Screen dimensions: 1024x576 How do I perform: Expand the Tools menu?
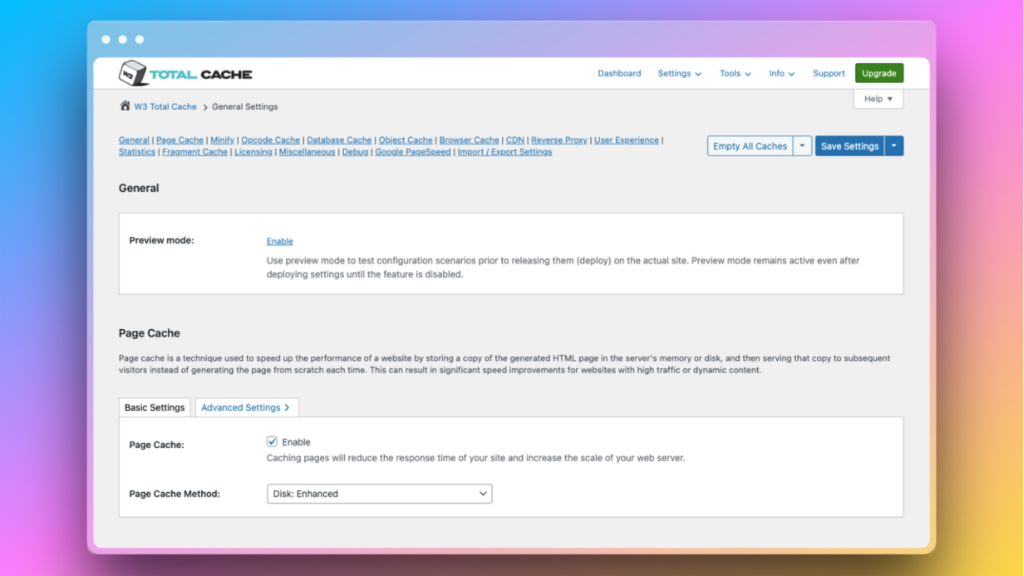[735, 73]
